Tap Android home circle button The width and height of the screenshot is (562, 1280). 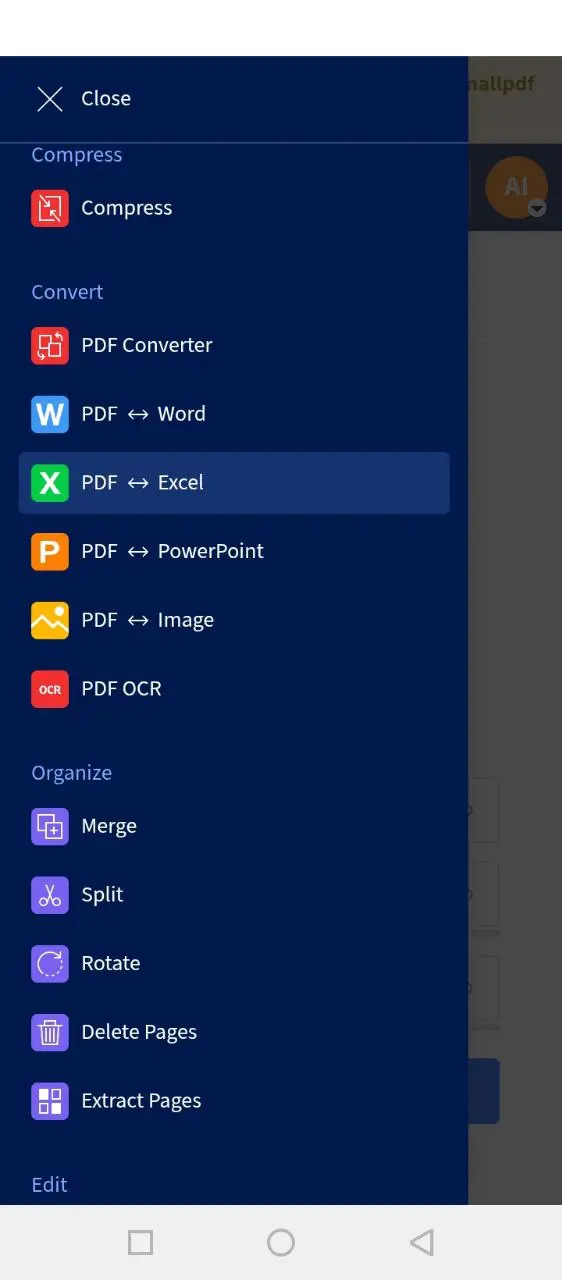tap(281, 1242)
